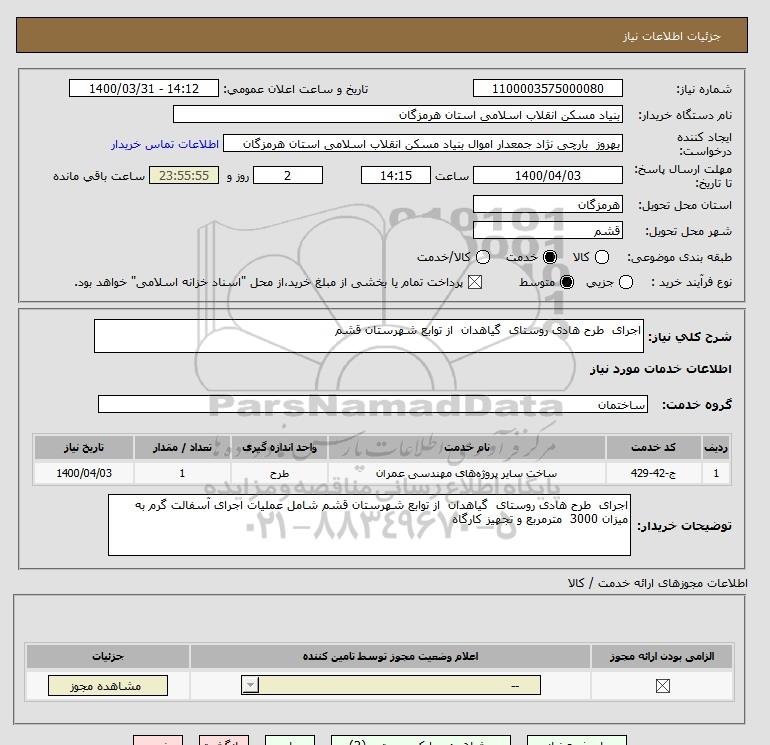This screenshot has width=770, height=745.
Task: Click the استان محل تحویل field هرمزگان
Action: (548, 204)
